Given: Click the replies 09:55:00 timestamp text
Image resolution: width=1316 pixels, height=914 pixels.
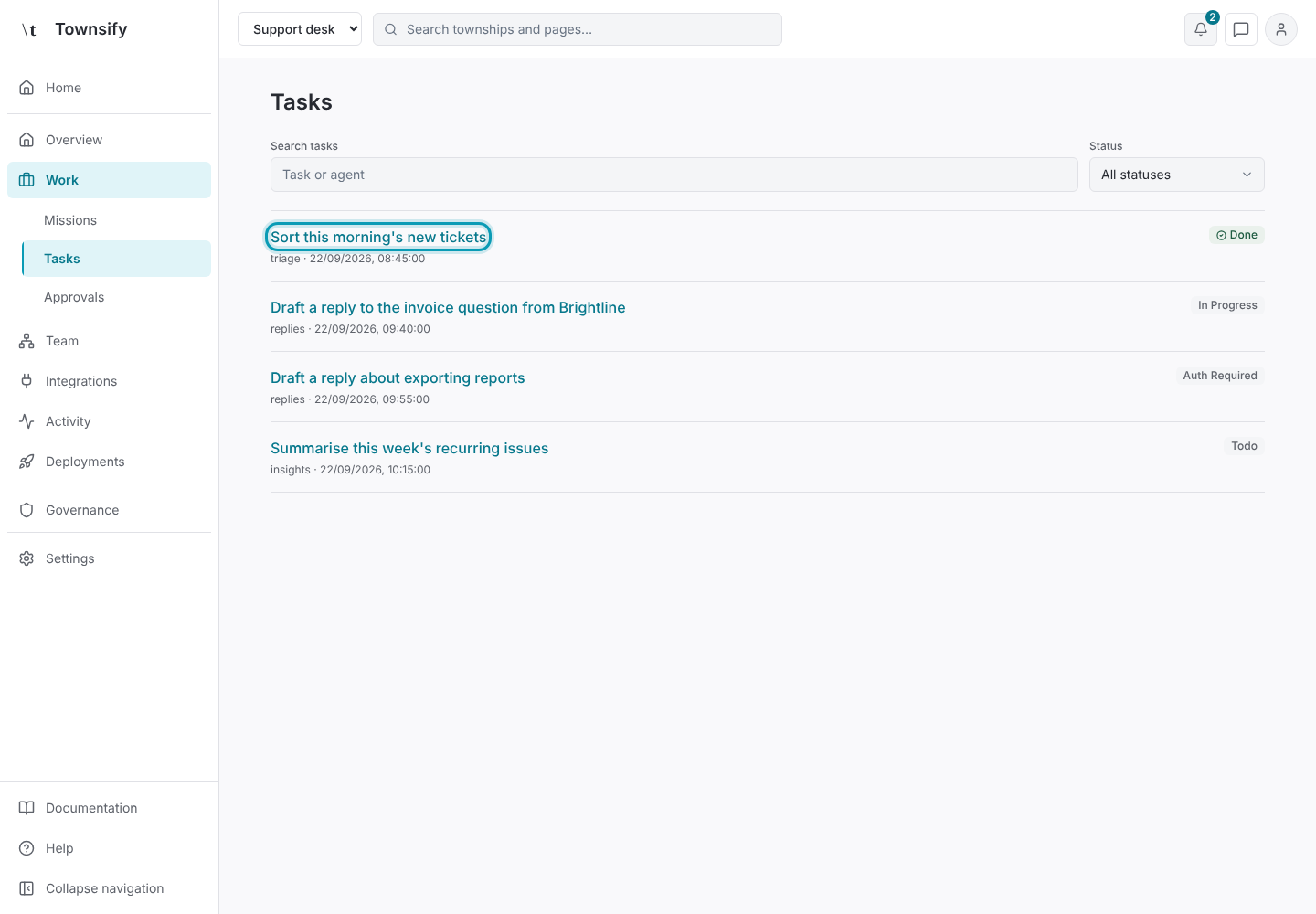Looking at the screenshot, I should click(x=350, y=399).
